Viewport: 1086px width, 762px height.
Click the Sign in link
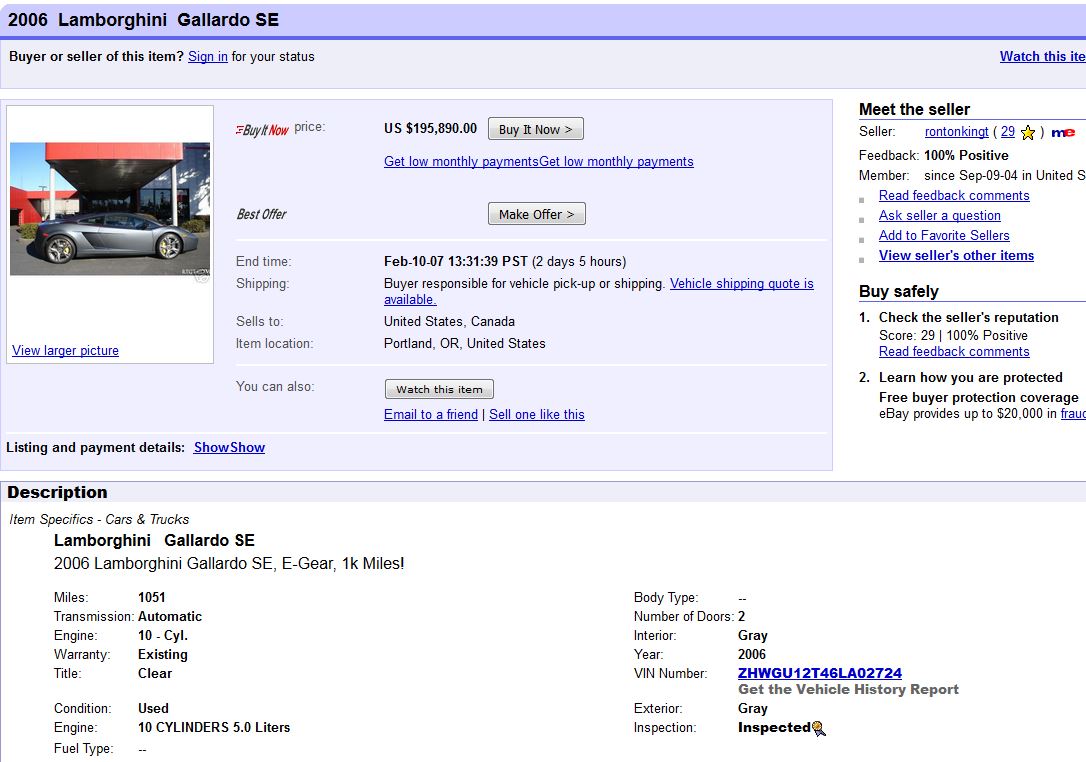[x=208, y=57]
